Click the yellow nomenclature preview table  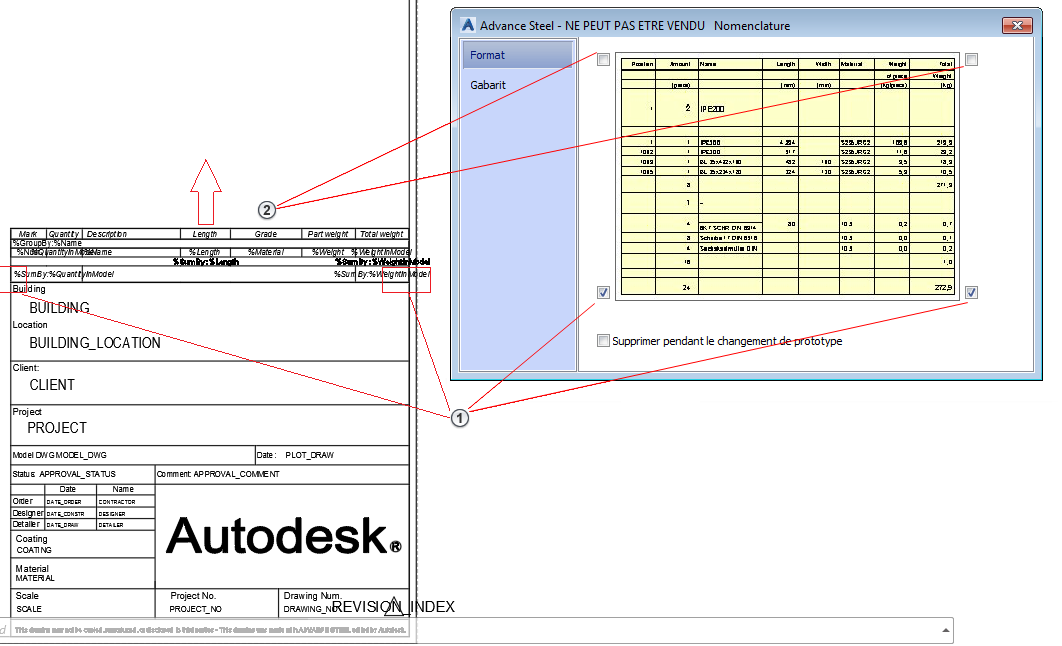click(788, 176)
